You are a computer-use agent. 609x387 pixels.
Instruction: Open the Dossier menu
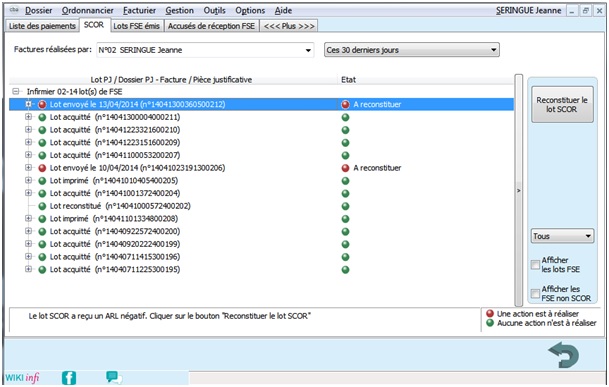pos(38,10)
